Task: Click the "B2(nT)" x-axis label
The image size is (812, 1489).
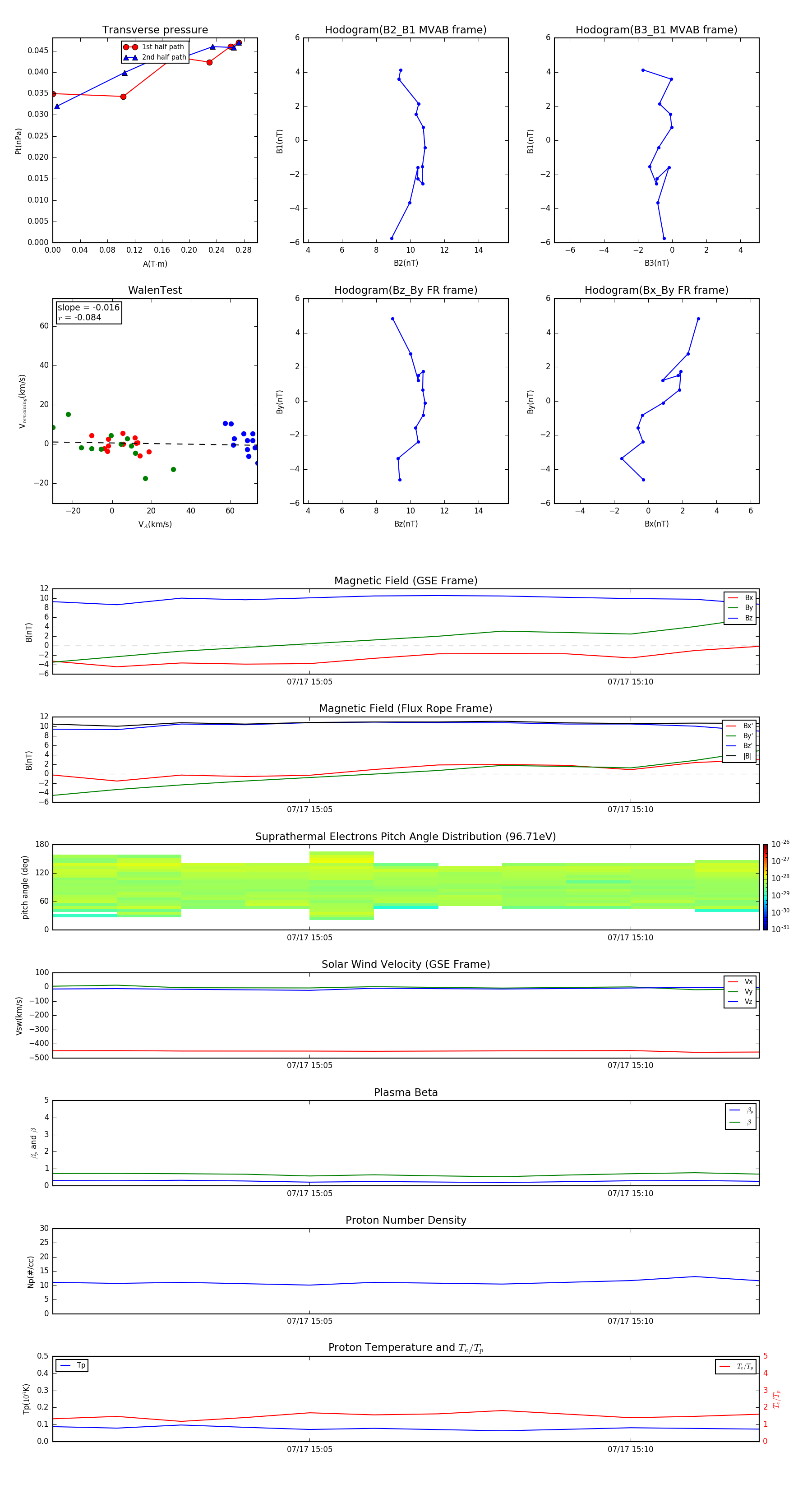Action: (406, 263)
